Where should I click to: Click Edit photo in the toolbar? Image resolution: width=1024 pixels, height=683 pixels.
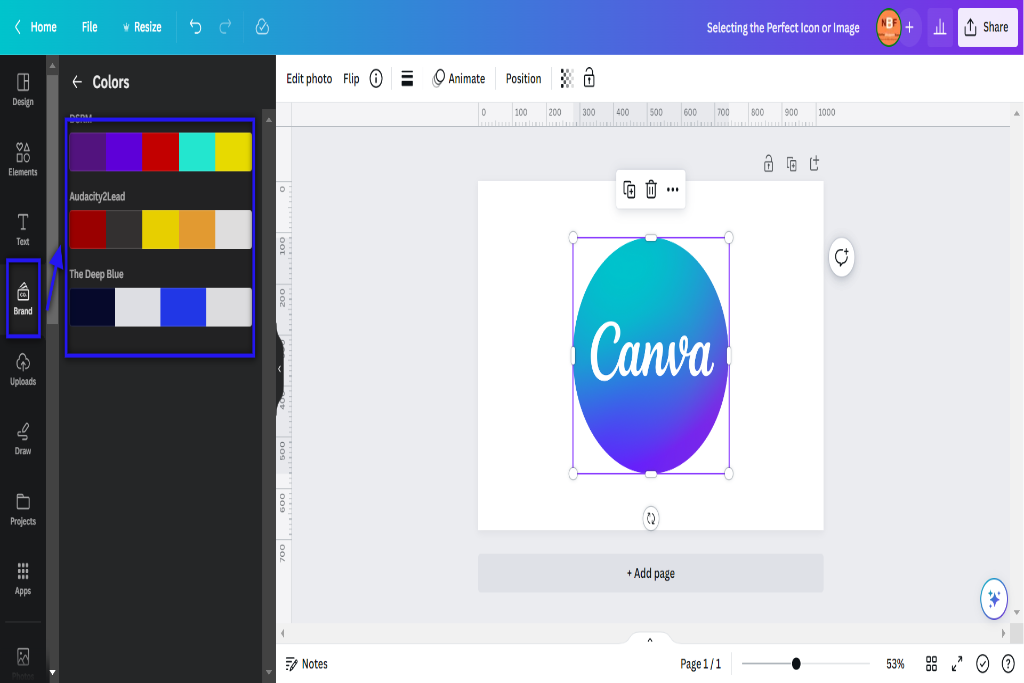[309, 78]
